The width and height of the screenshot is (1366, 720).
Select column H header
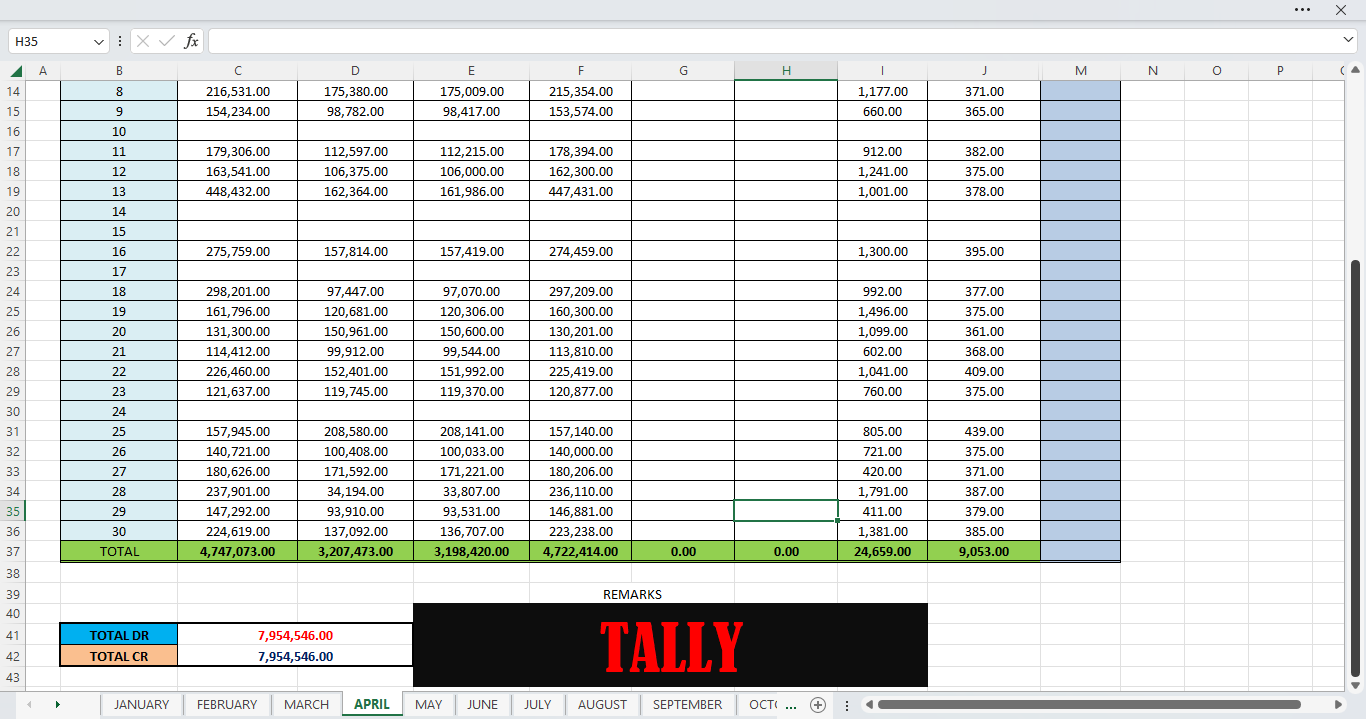pos(786,71)
